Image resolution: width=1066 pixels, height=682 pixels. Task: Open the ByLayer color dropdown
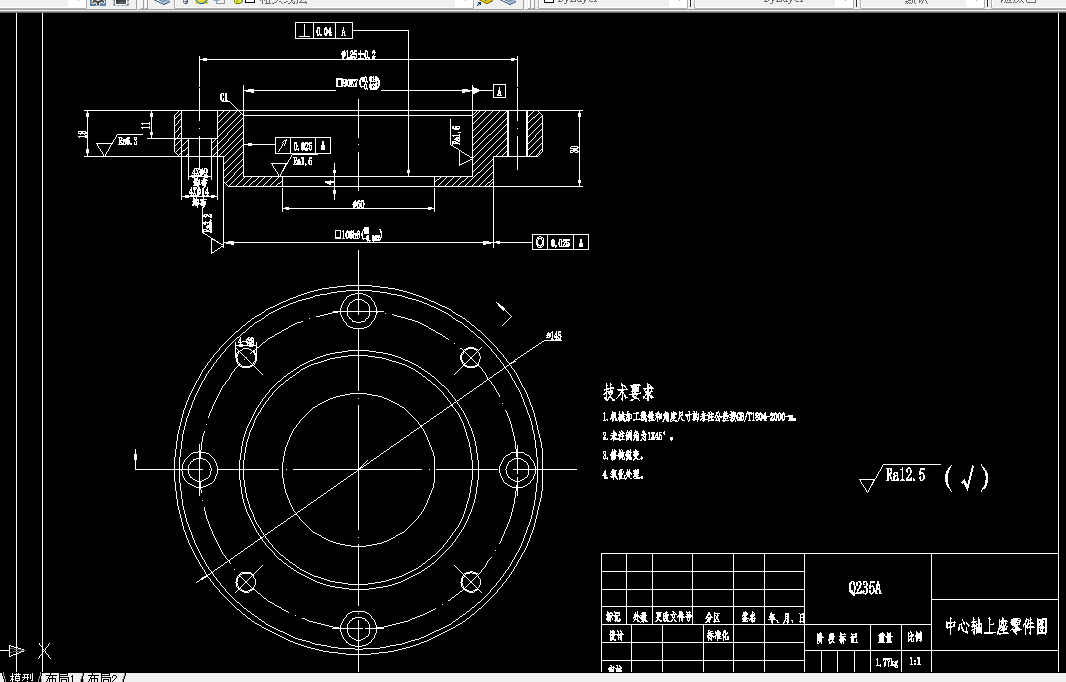(x=680, y=3)
